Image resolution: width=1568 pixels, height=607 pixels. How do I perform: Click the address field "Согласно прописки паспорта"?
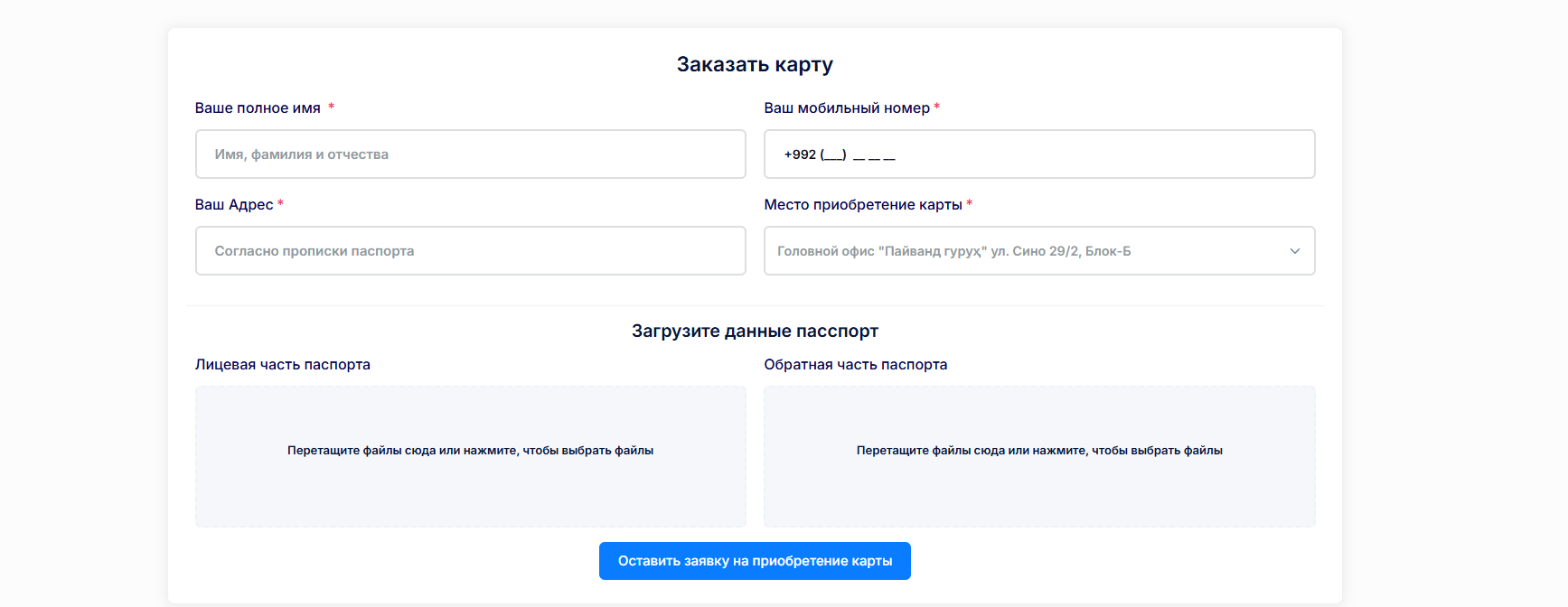[470, 251]
